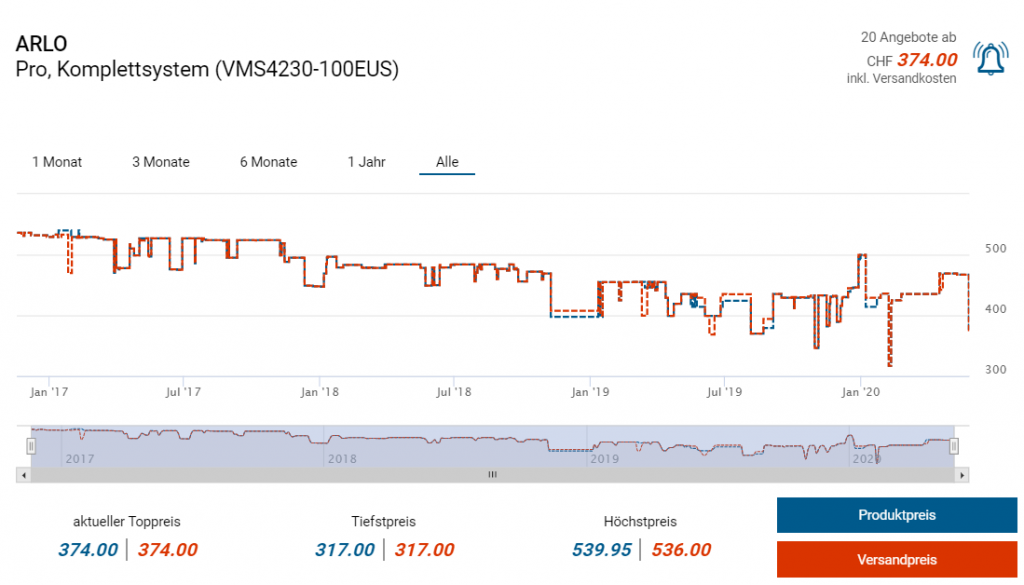Viewport: 1024px width, 585px height.
Task: Click the left navigator range handle
Action: (31, 446)
